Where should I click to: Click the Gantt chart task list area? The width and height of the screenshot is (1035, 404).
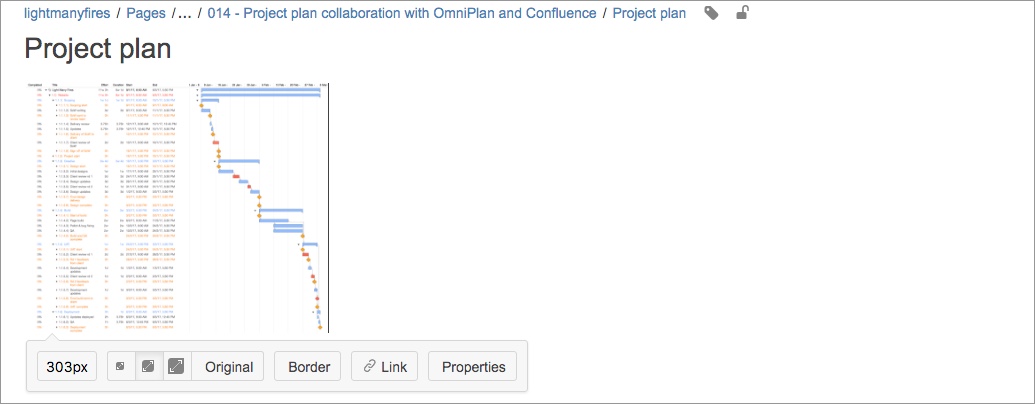click(106, 207)
